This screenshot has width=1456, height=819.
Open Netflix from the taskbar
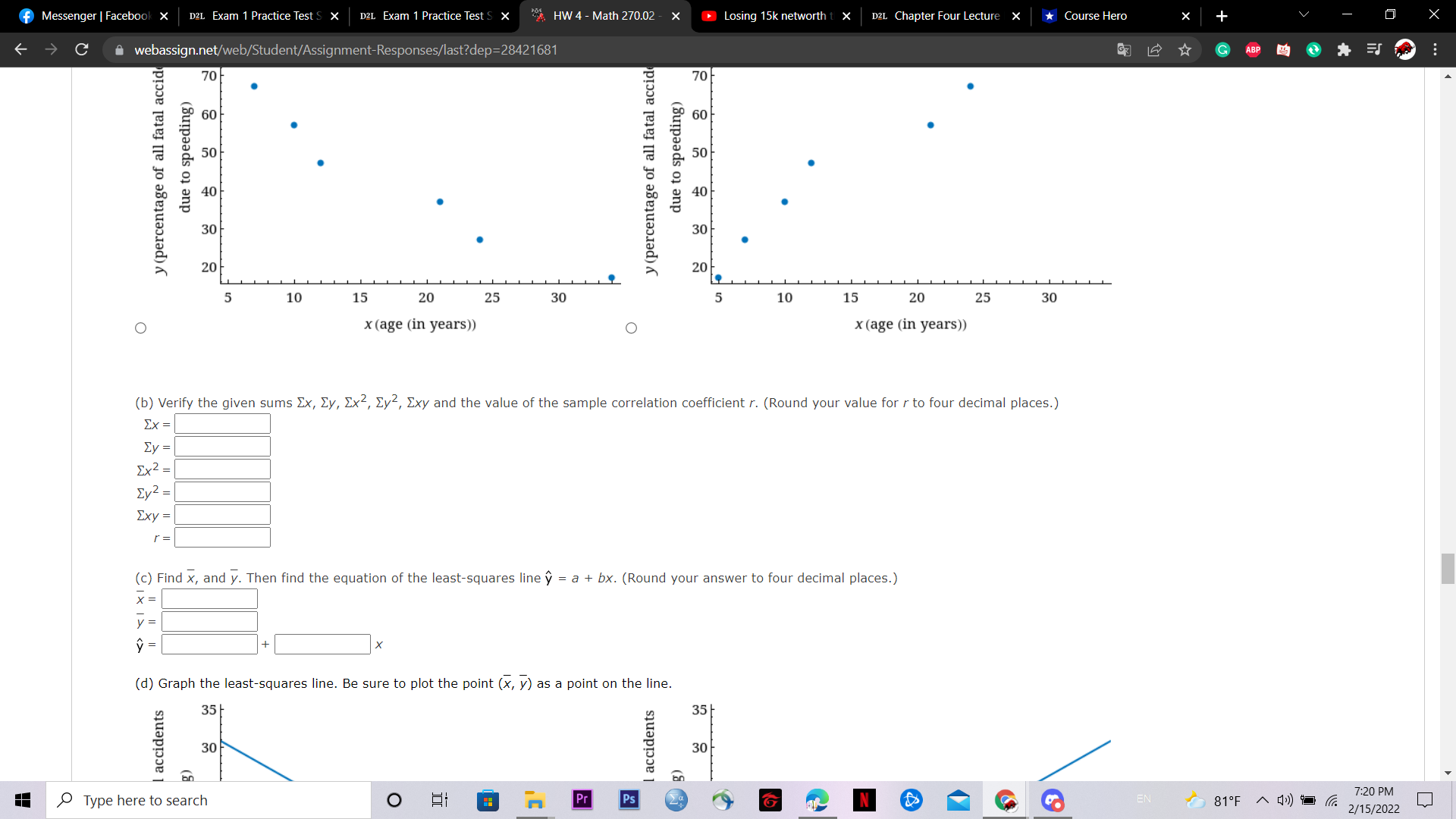click(864, 800)
